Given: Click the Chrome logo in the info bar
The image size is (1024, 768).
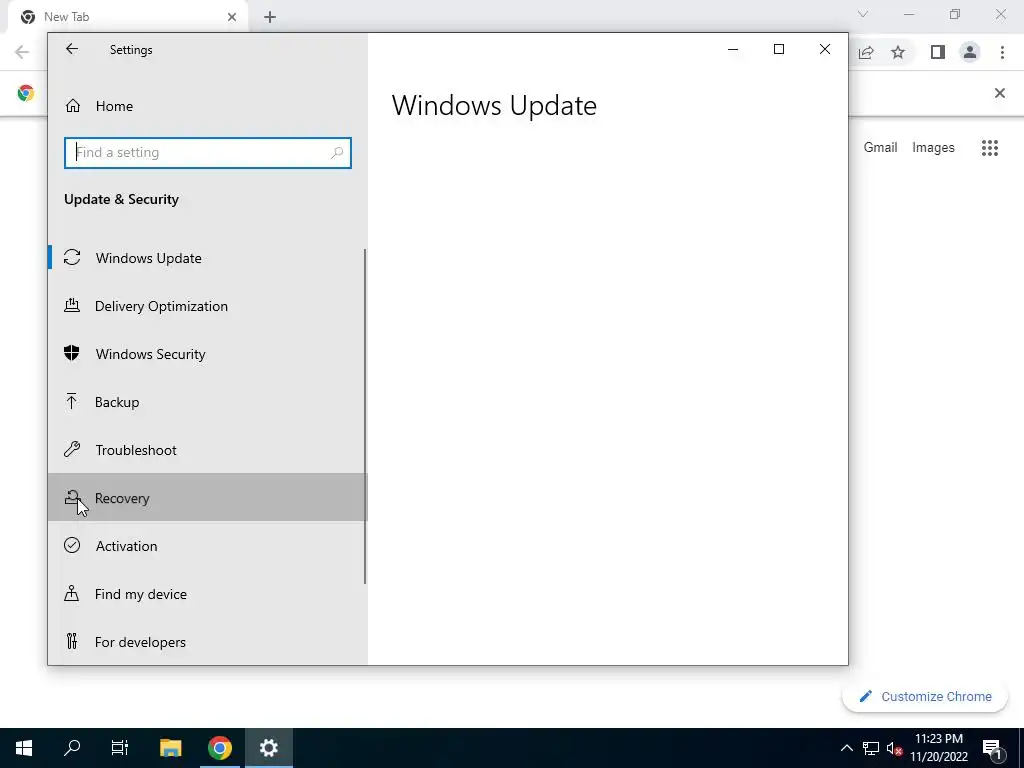Looking at the screenshot, I should [26, 93].
